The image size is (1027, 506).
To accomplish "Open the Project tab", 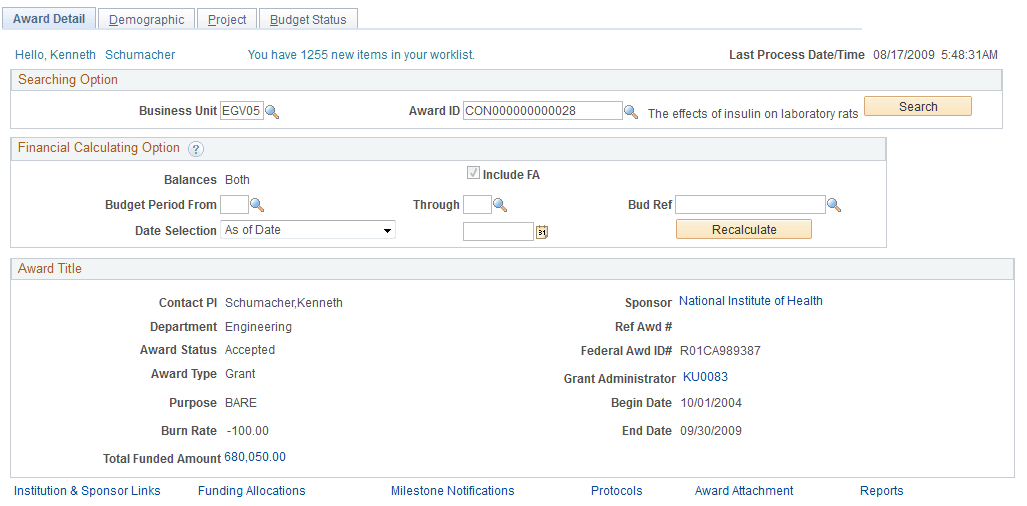I will click(227, 20).
